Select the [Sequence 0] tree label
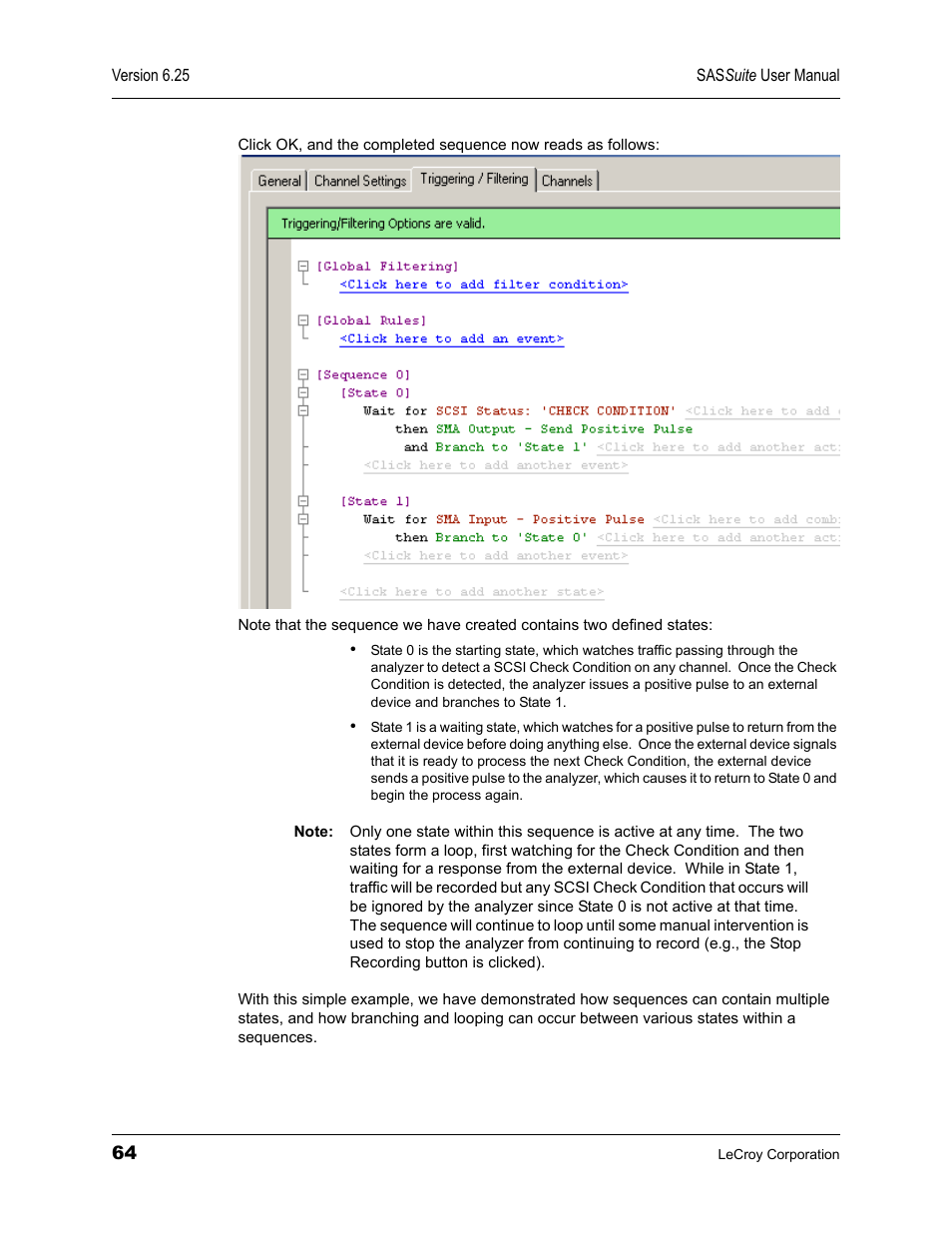The width and height of the screenshot is (952, 1233). coord(363,375)
